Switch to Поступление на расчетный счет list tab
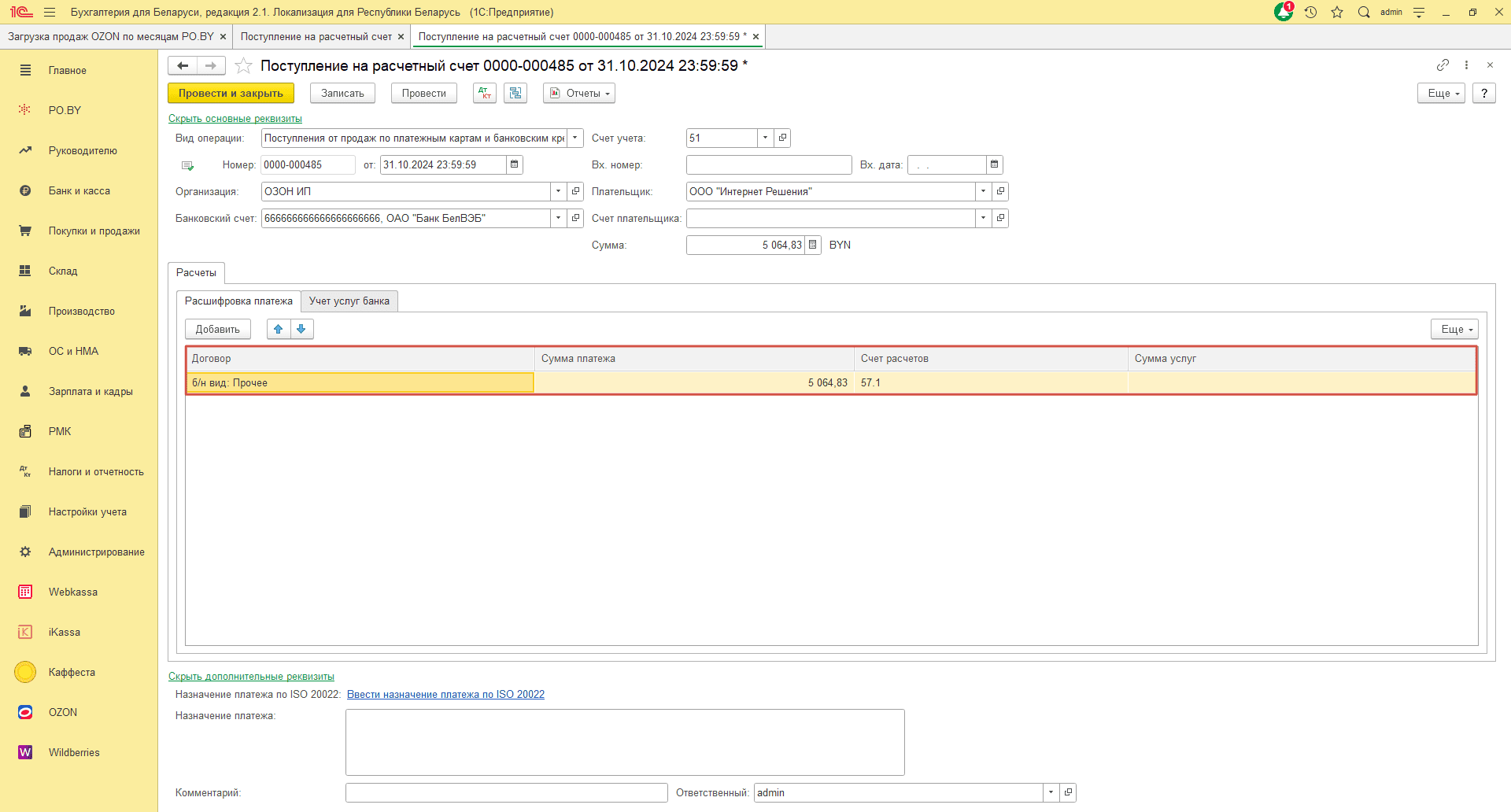The width and height of the screenshot is (1511, 812). (316, 36)
